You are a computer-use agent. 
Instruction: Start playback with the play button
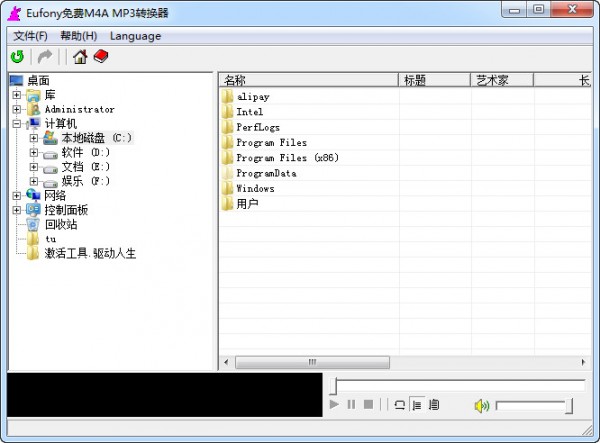click(x=334, y=404)
